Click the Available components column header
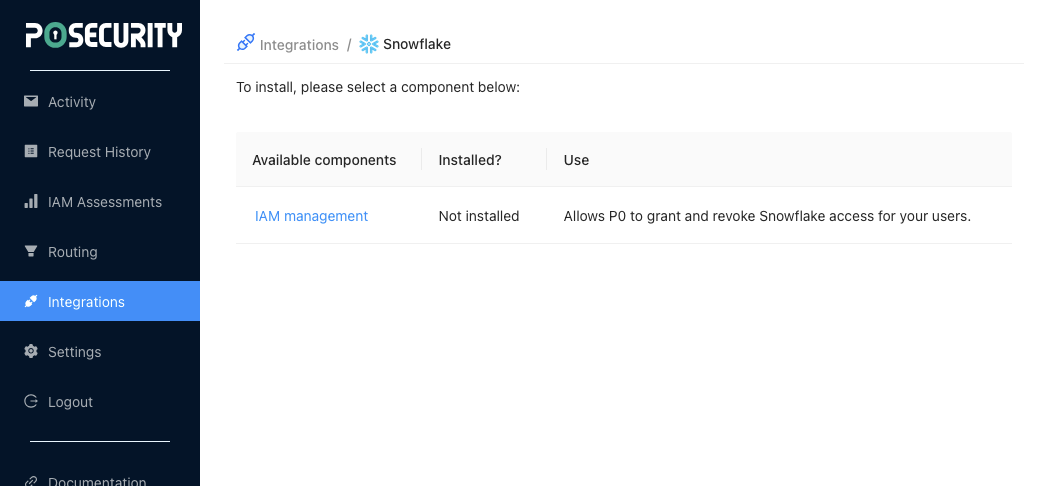The width and height of the screenshot is (1045, 486). pos(324,160)
